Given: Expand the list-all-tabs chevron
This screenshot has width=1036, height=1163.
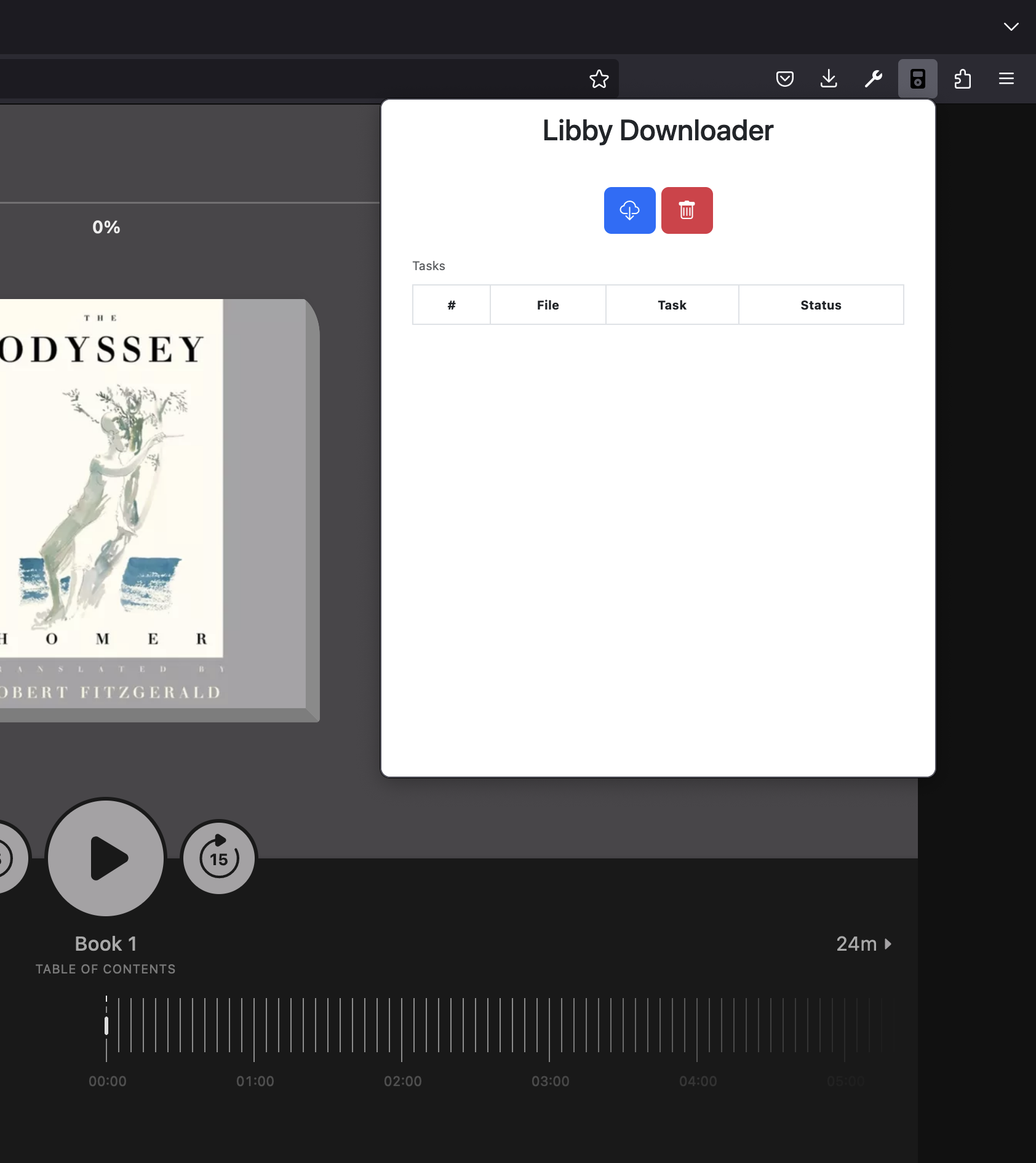Looking at the screenshot, I should point(1011,26).
